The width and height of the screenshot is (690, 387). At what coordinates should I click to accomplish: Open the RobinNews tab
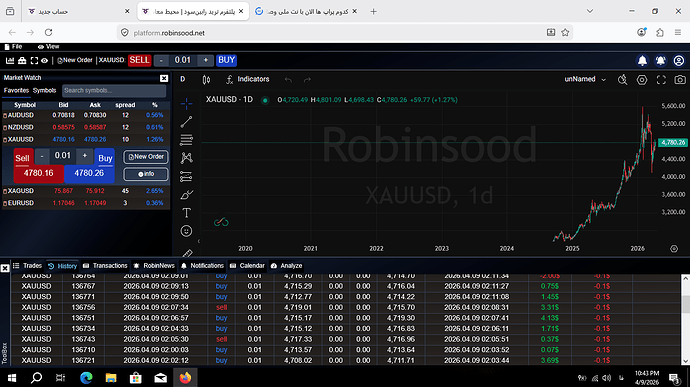[154, 266]
